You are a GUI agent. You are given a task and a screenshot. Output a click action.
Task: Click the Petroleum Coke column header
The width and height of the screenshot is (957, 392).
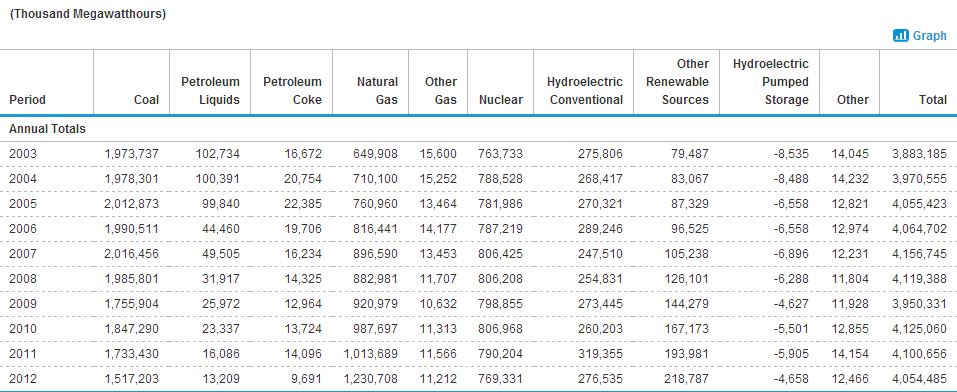292,90
